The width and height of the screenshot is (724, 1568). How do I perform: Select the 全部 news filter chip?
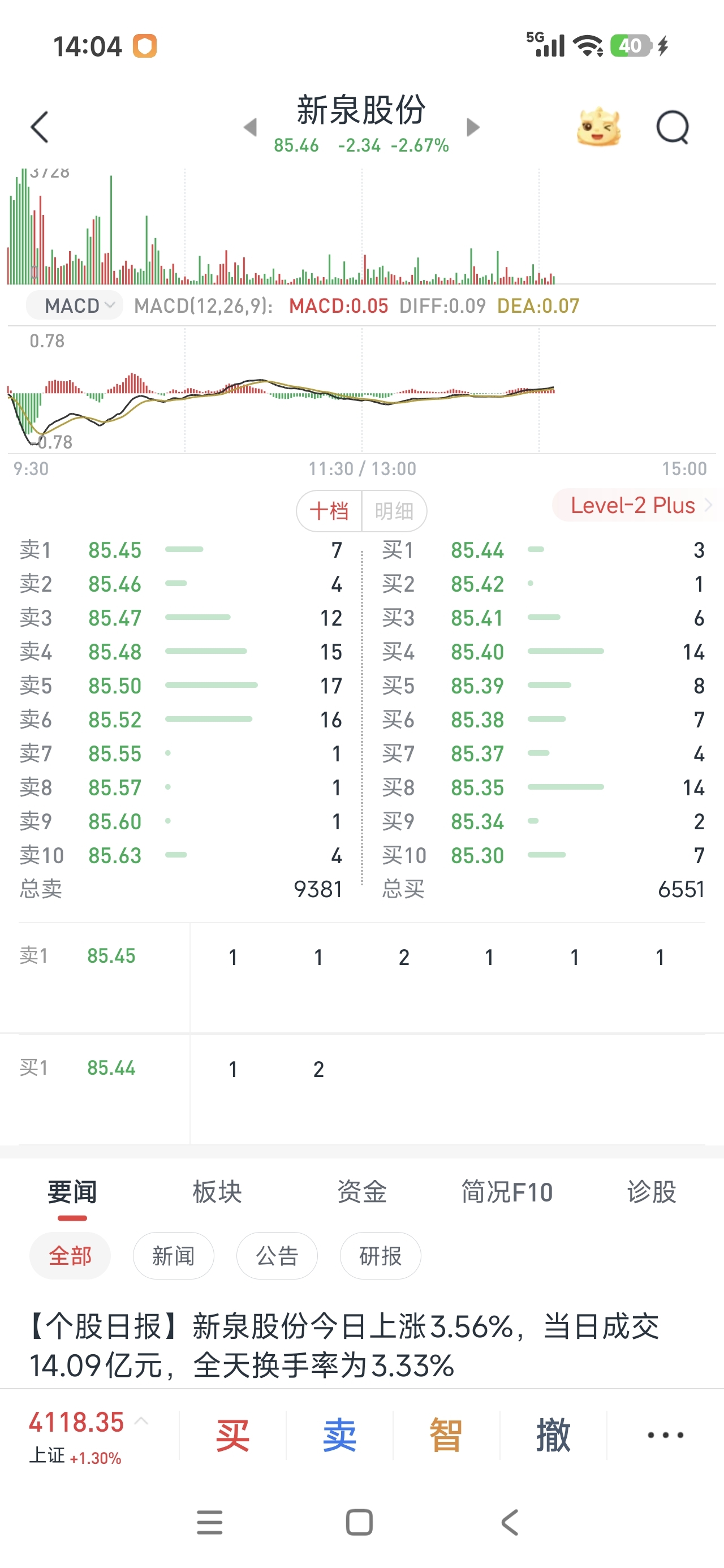pos(70,1255)
